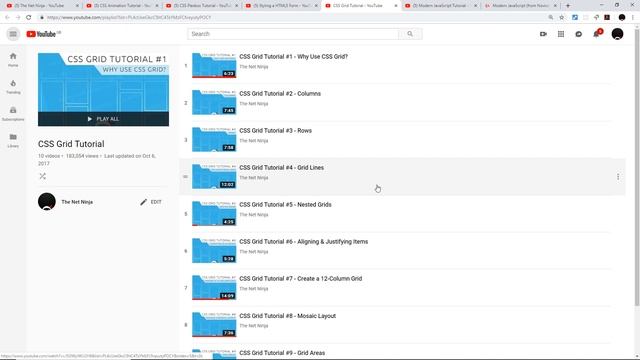
Task: Open the YouTube hamburger guide menu
Action: (x=13, y=34)
